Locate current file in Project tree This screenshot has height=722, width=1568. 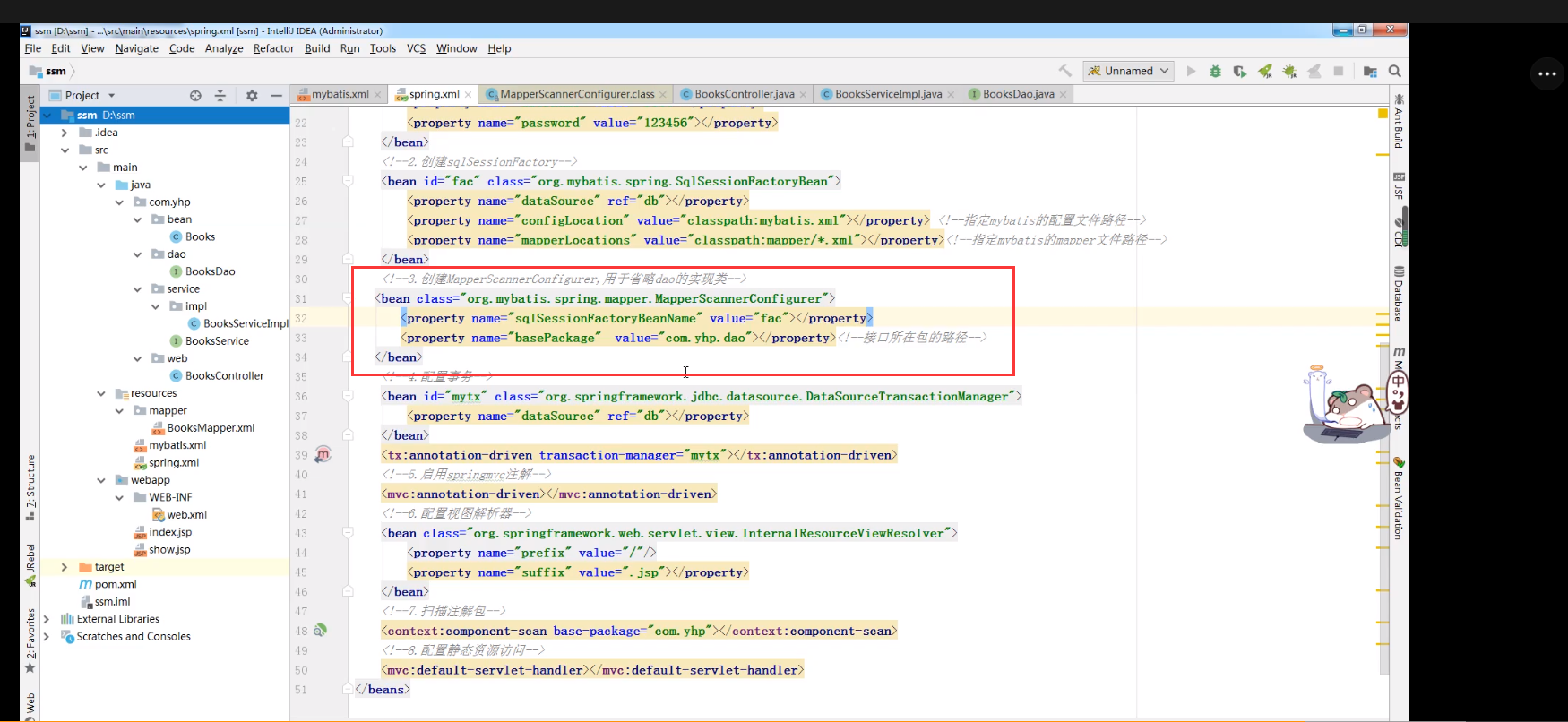click(195, 95)
